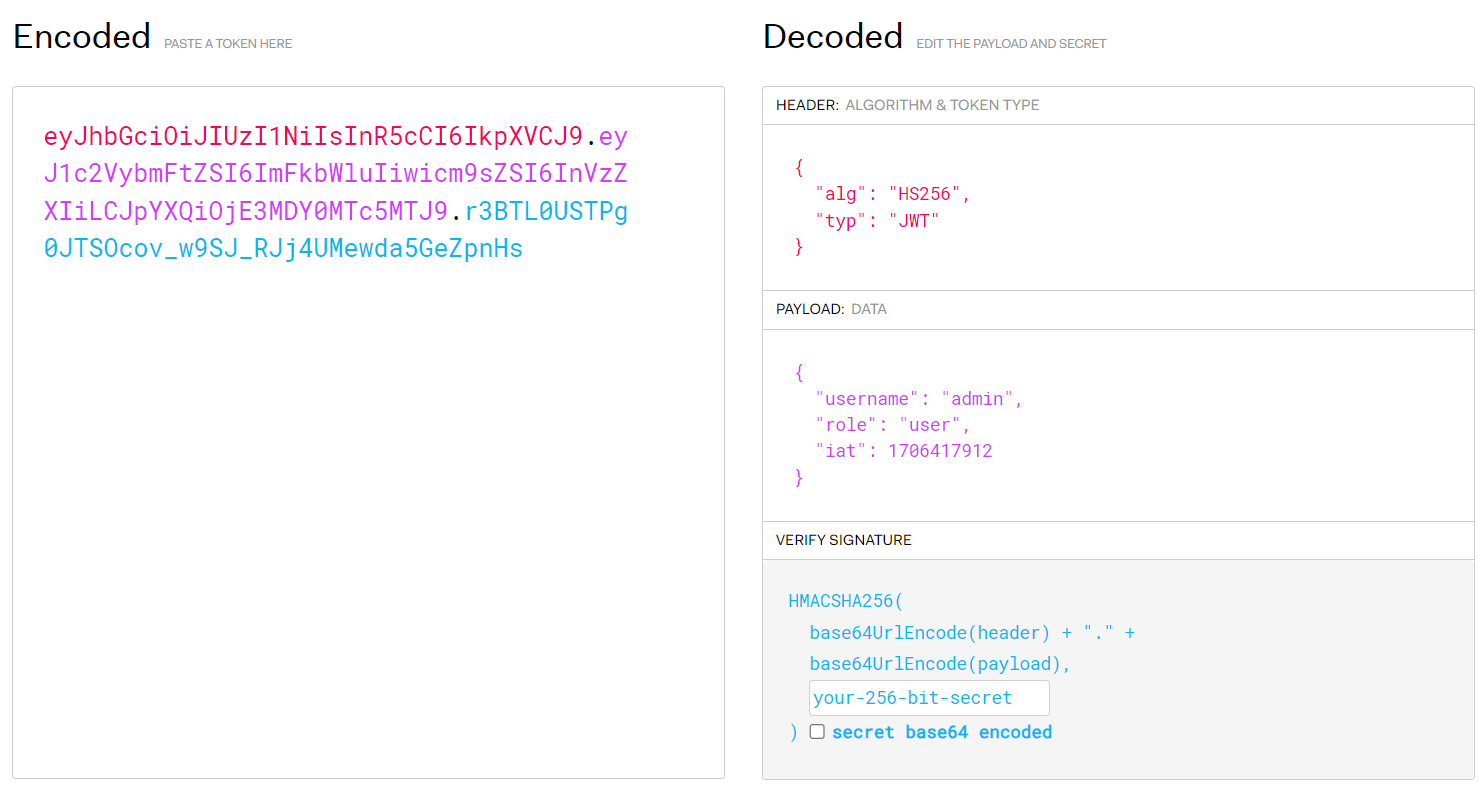Click the blue signature line 0JTSOcov_w9SJ_RJj4UMewda5GeZpnHs
Viewport: 1479px width, 785px height.
(x=283, y=248)
